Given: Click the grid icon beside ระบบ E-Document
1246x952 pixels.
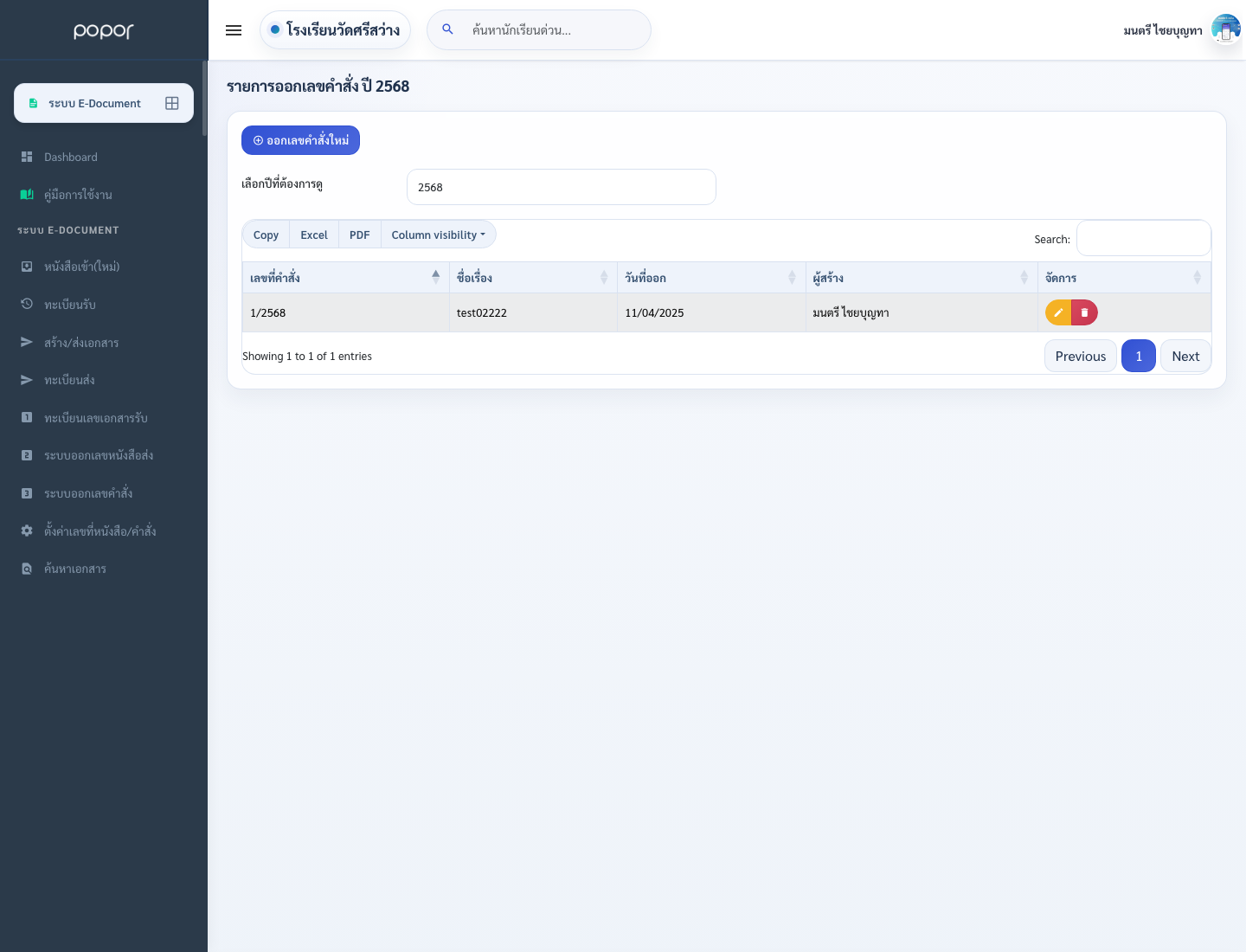Looking at the screenshot, I should pos(172,103).
